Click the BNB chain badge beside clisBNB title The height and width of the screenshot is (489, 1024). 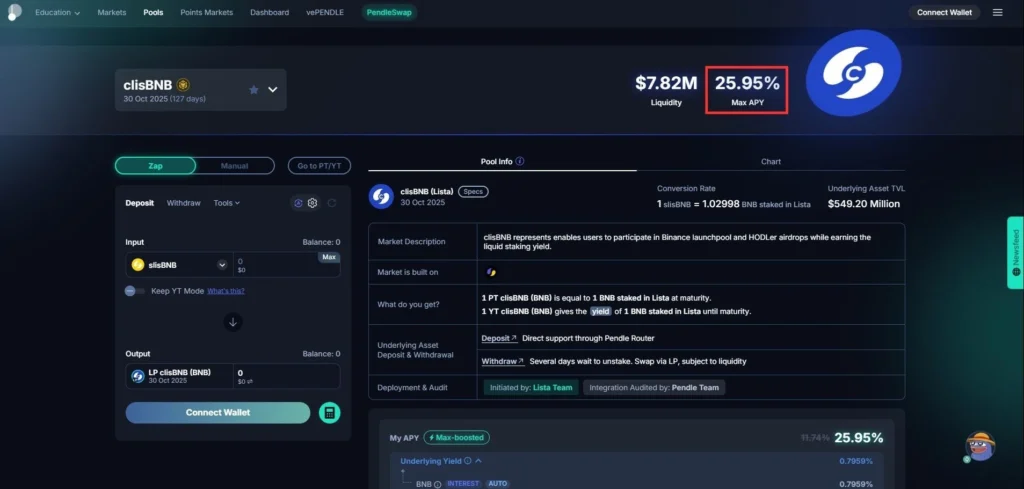click(x=184, y=85)
